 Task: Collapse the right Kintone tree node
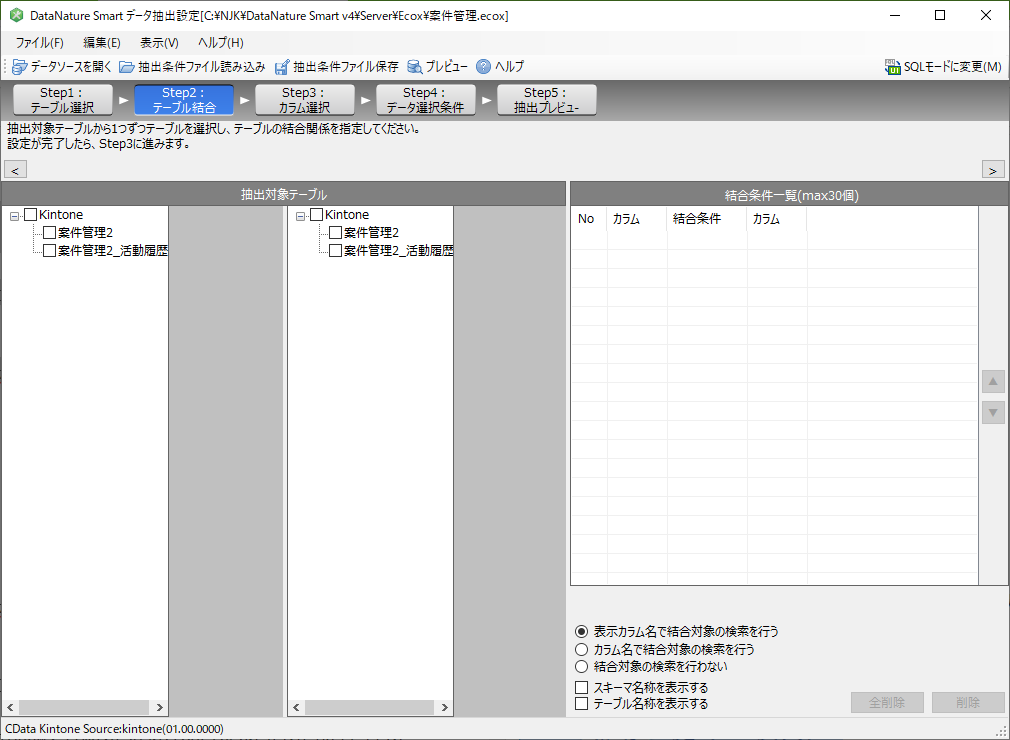pyautogui.click(x=300, y=216)
